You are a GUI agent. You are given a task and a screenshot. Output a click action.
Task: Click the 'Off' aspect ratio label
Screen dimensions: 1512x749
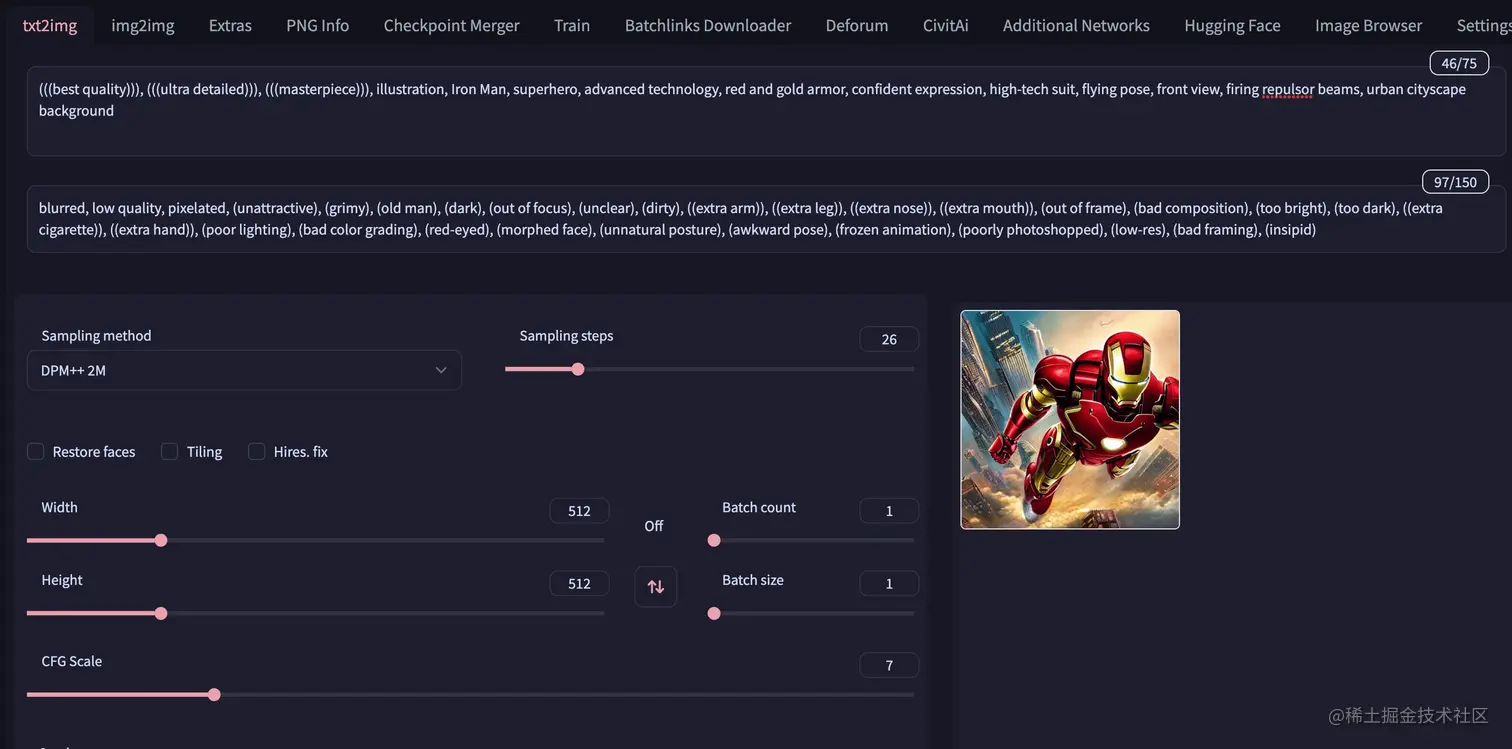pyautogui.click(x=654, y=526)
